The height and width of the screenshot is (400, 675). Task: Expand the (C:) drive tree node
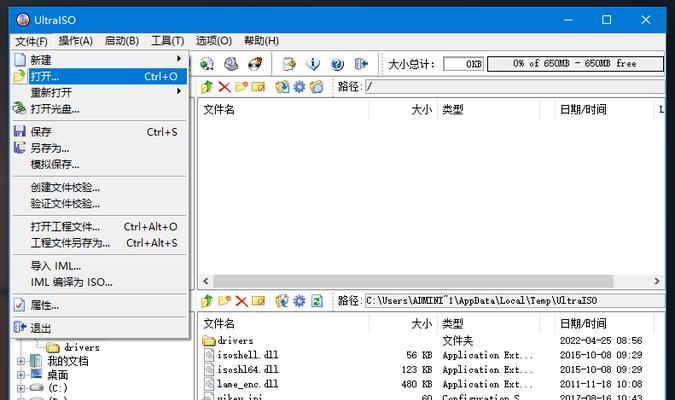tap(21, 388)
